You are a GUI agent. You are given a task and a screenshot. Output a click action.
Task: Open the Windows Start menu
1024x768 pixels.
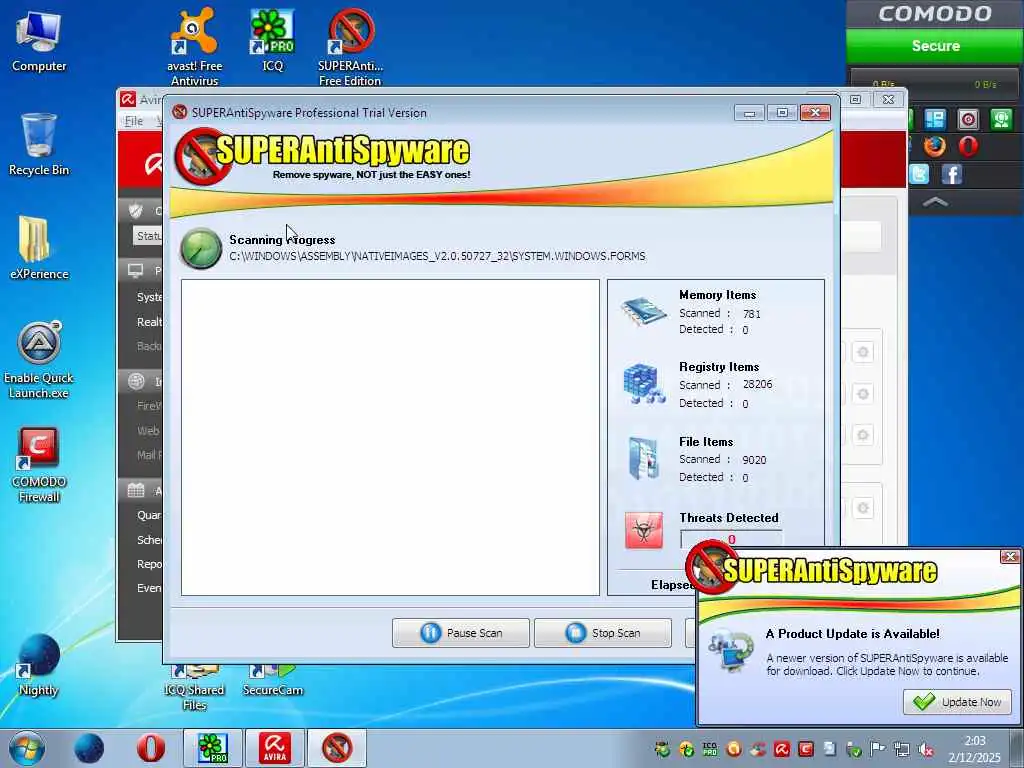click(x=27, y=748)
